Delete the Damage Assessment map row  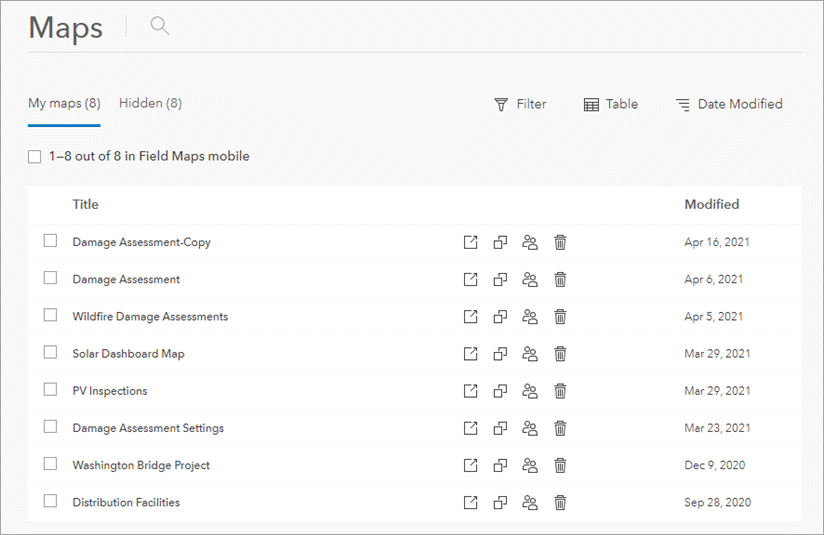560,280
